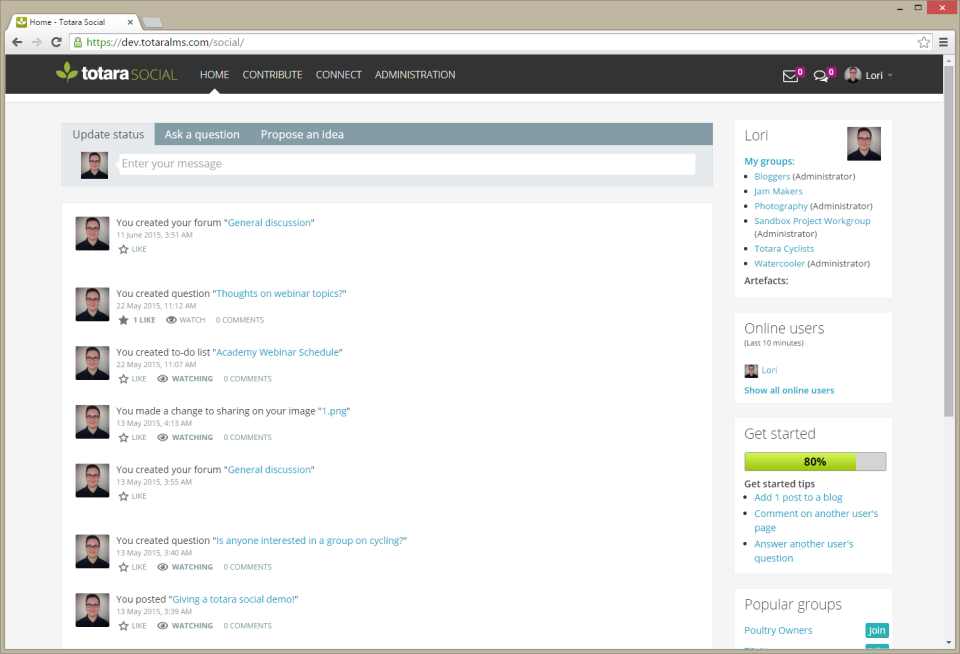This screenshot has height=654, width=960.
Task: Toggle Watching on Giving a totara social demo
Action: [185, 626]
